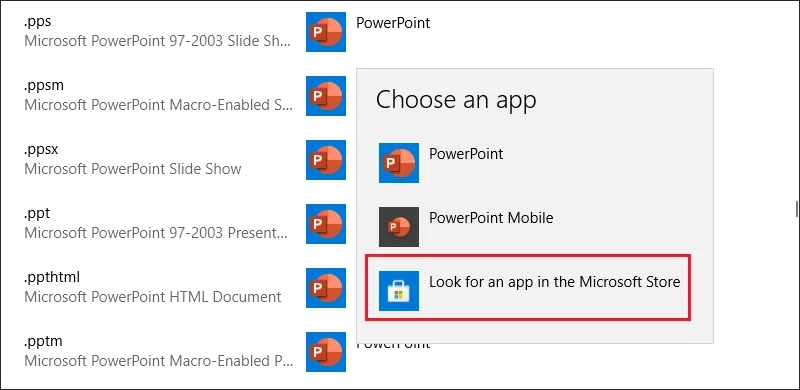Click the Choose an app heading
The height and width of the screenshot is (390, 800).
(x=456, y=100)
